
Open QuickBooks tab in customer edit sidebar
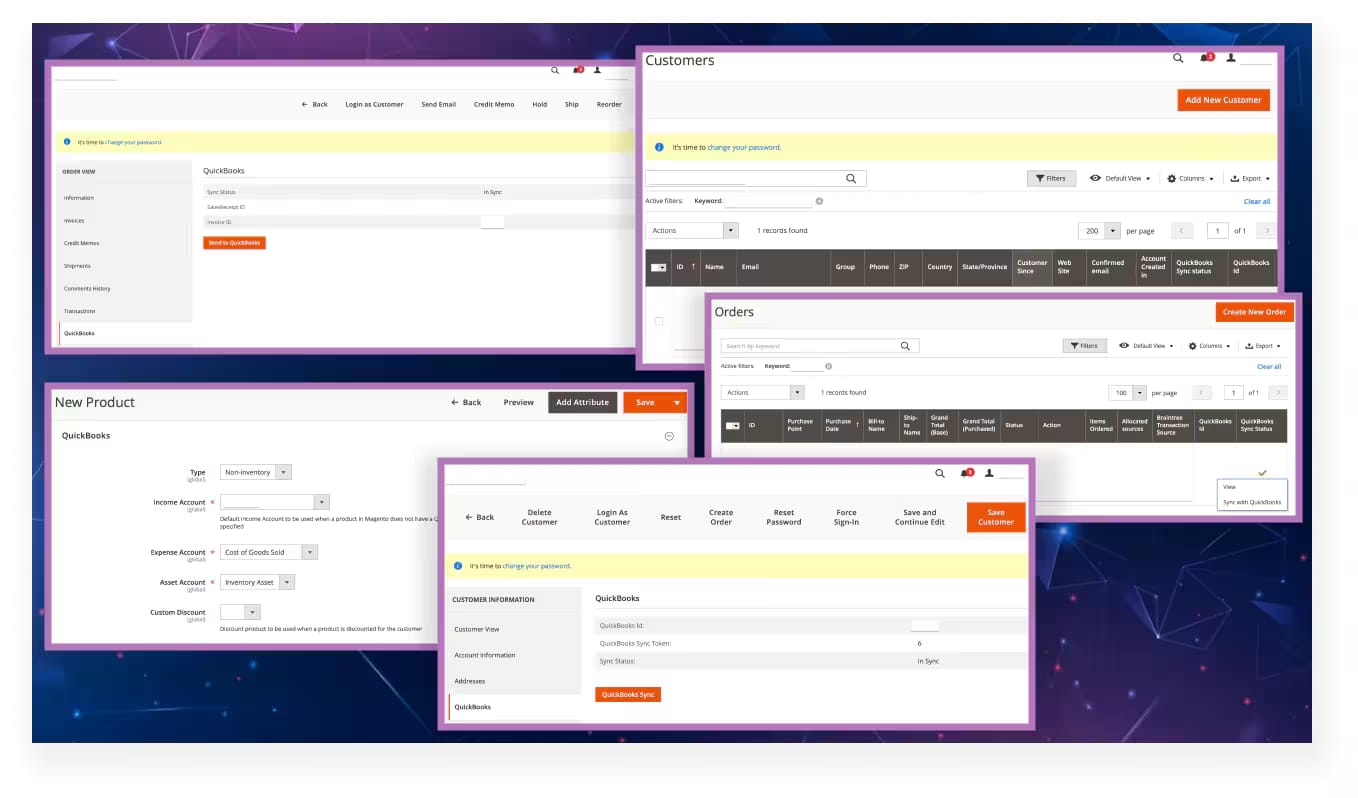point(473,707)
